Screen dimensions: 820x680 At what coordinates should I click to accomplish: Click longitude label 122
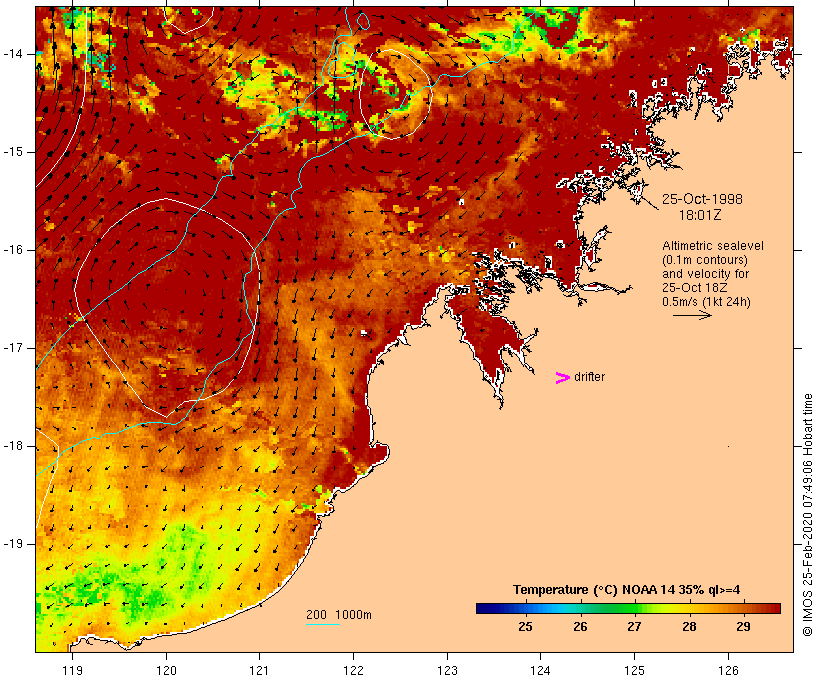pyautogui.click(x=354, y=671)
